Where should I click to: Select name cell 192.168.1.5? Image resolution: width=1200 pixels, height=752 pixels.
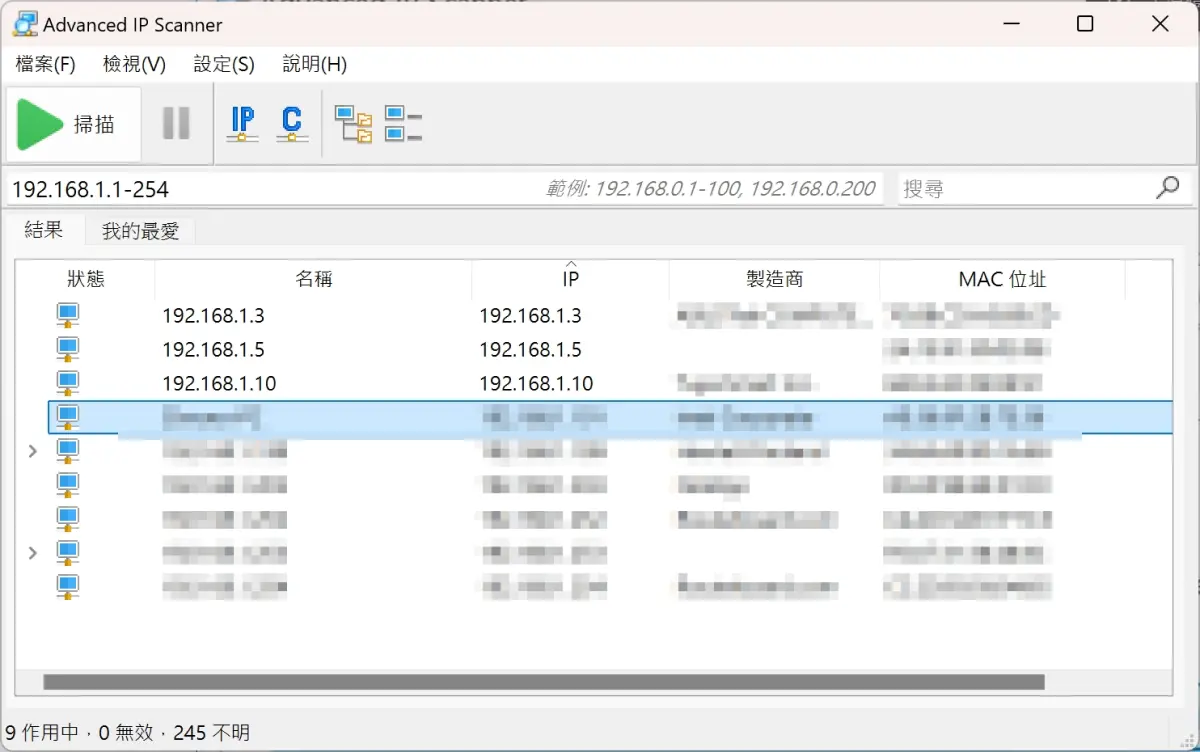pos(213,350)
